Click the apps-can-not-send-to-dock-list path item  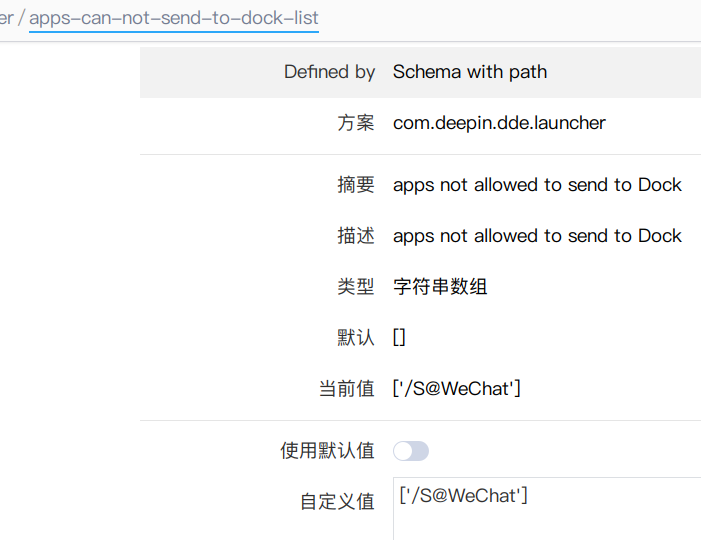pyautogui.click(x=173, y=18)
